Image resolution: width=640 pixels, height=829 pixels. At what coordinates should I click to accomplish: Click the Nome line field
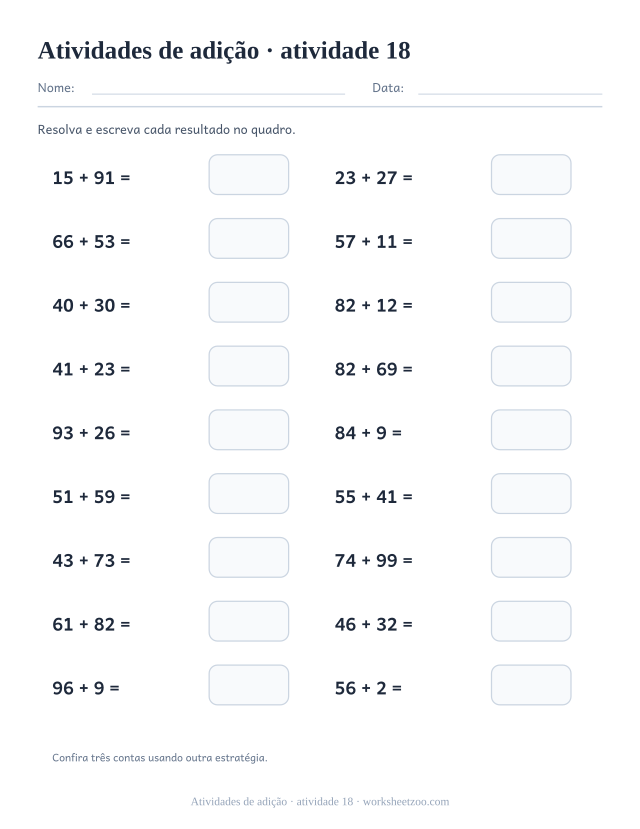(x=218, y=88)
